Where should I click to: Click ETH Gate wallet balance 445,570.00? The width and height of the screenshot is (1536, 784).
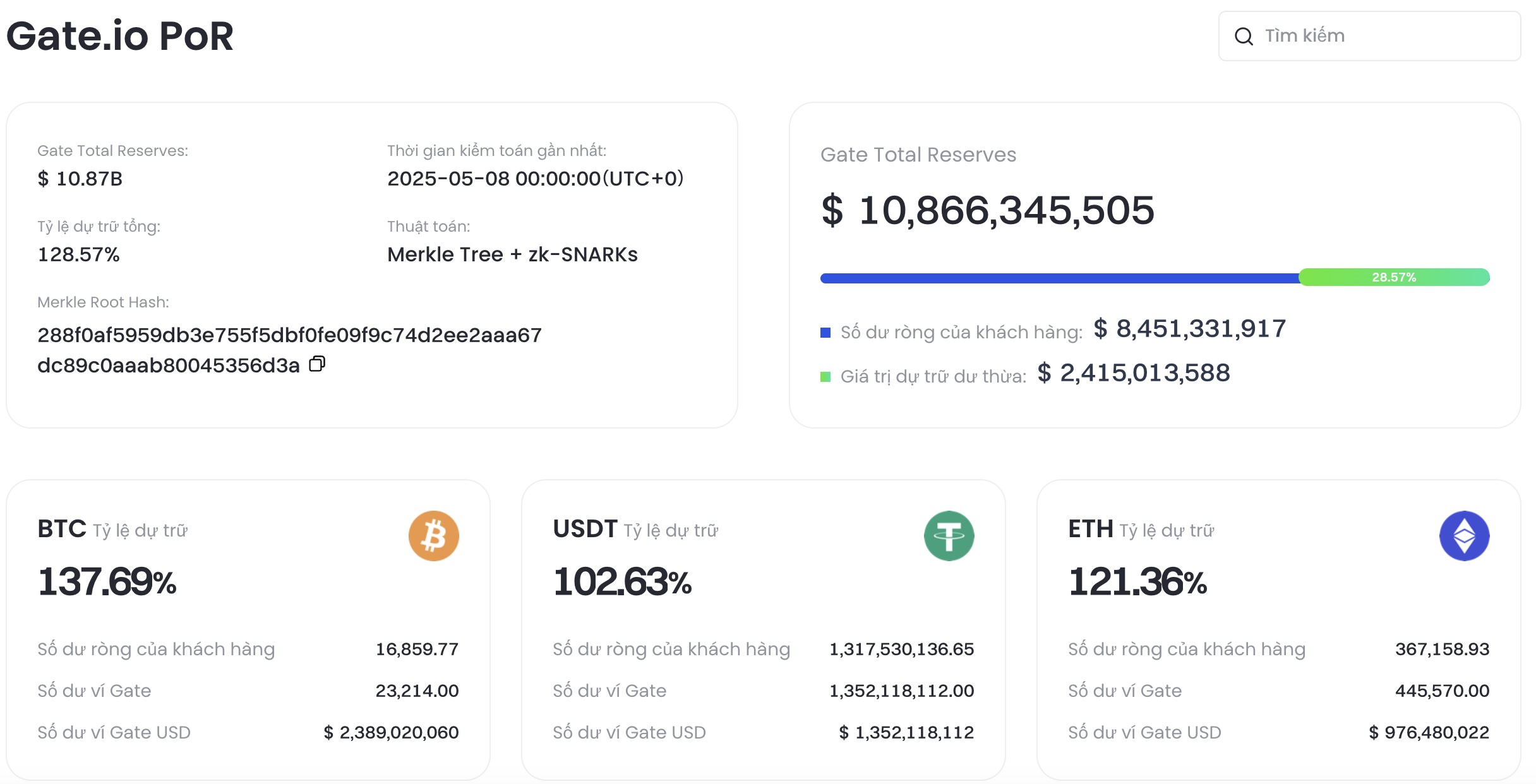pos(1443,691)
